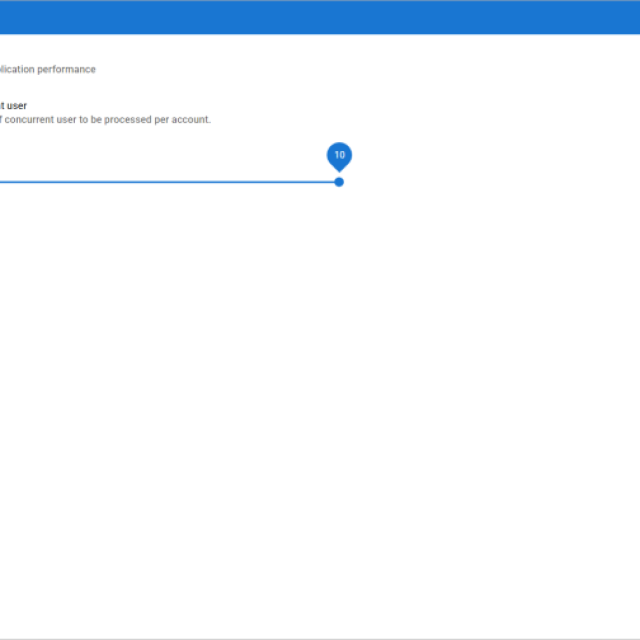The image size is (640, 640).
Task: Click the right end of blue header bar
Action: click(x=630, y=17)
